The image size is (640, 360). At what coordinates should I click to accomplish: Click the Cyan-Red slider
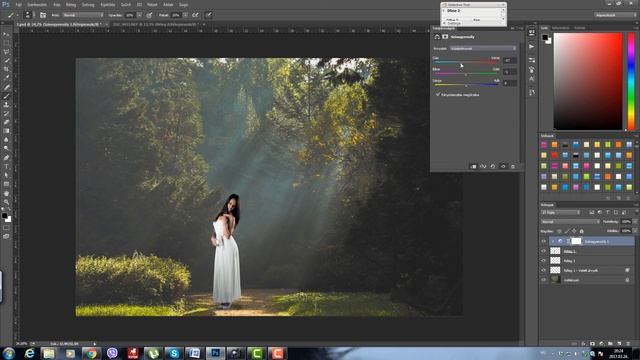(467, 62)
